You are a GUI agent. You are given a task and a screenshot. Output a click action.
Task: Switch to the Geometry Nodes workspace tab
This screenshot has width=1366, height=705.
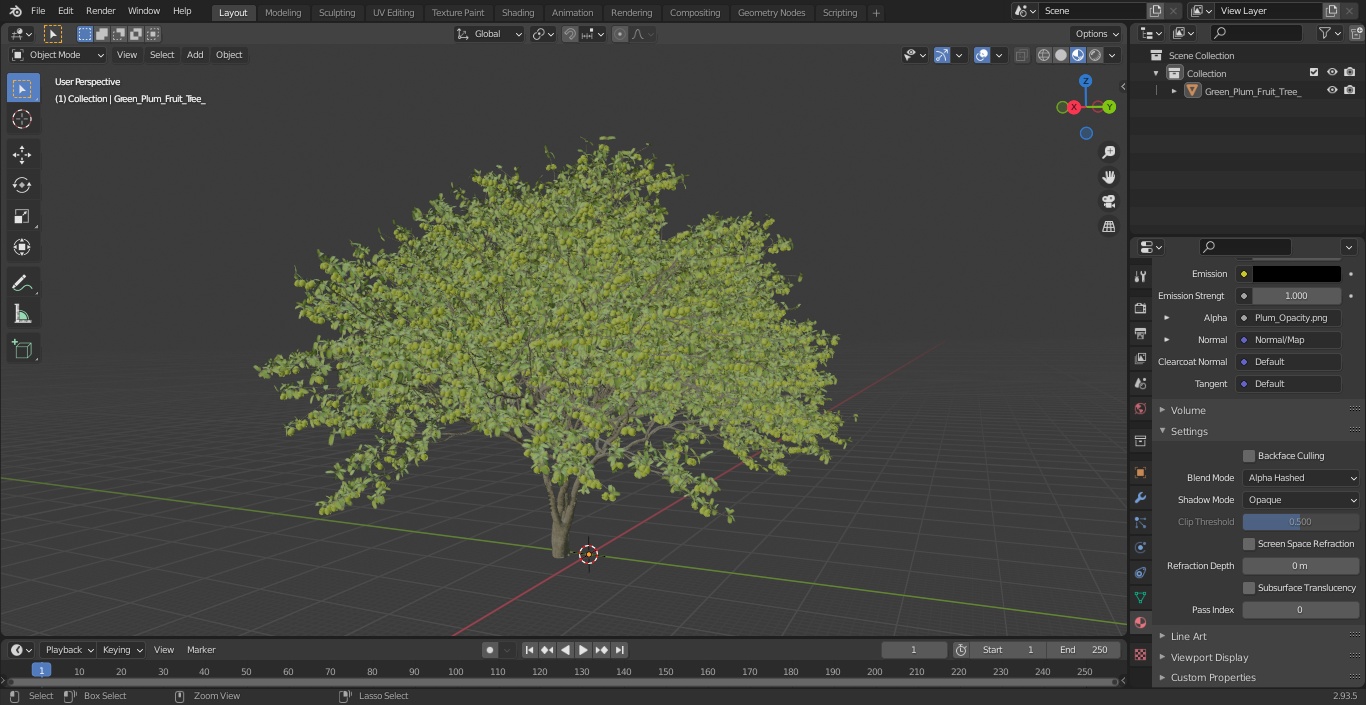pos(771,13)
